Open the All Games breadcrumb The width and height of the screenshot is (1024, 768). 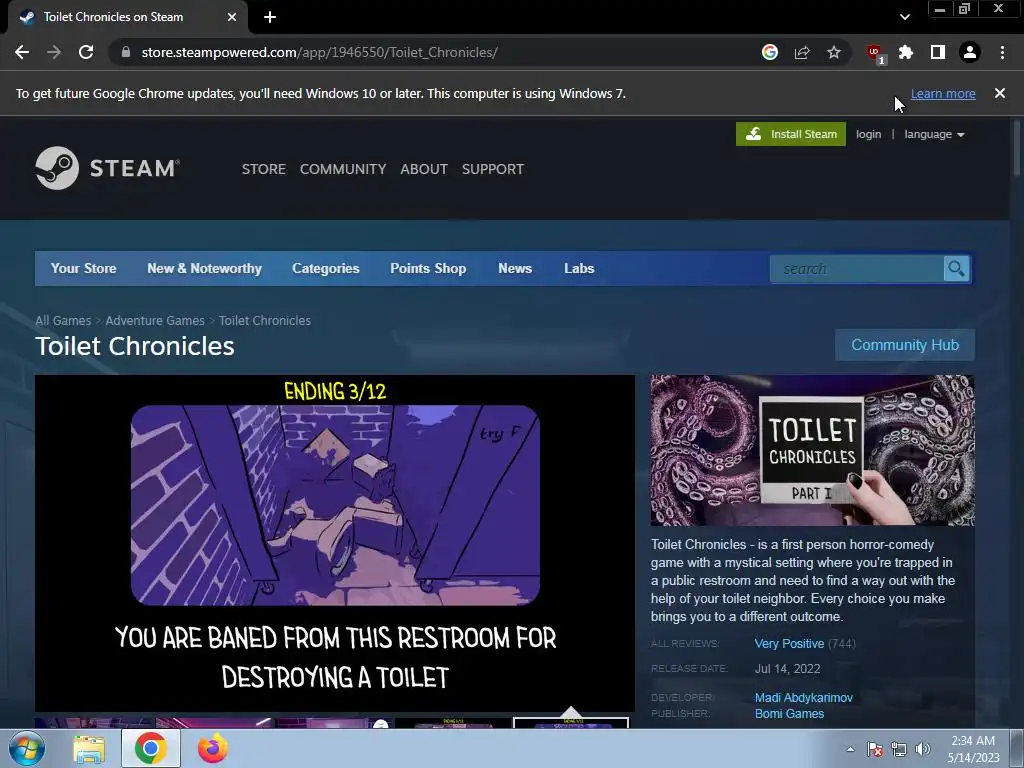tap(63, 321)
